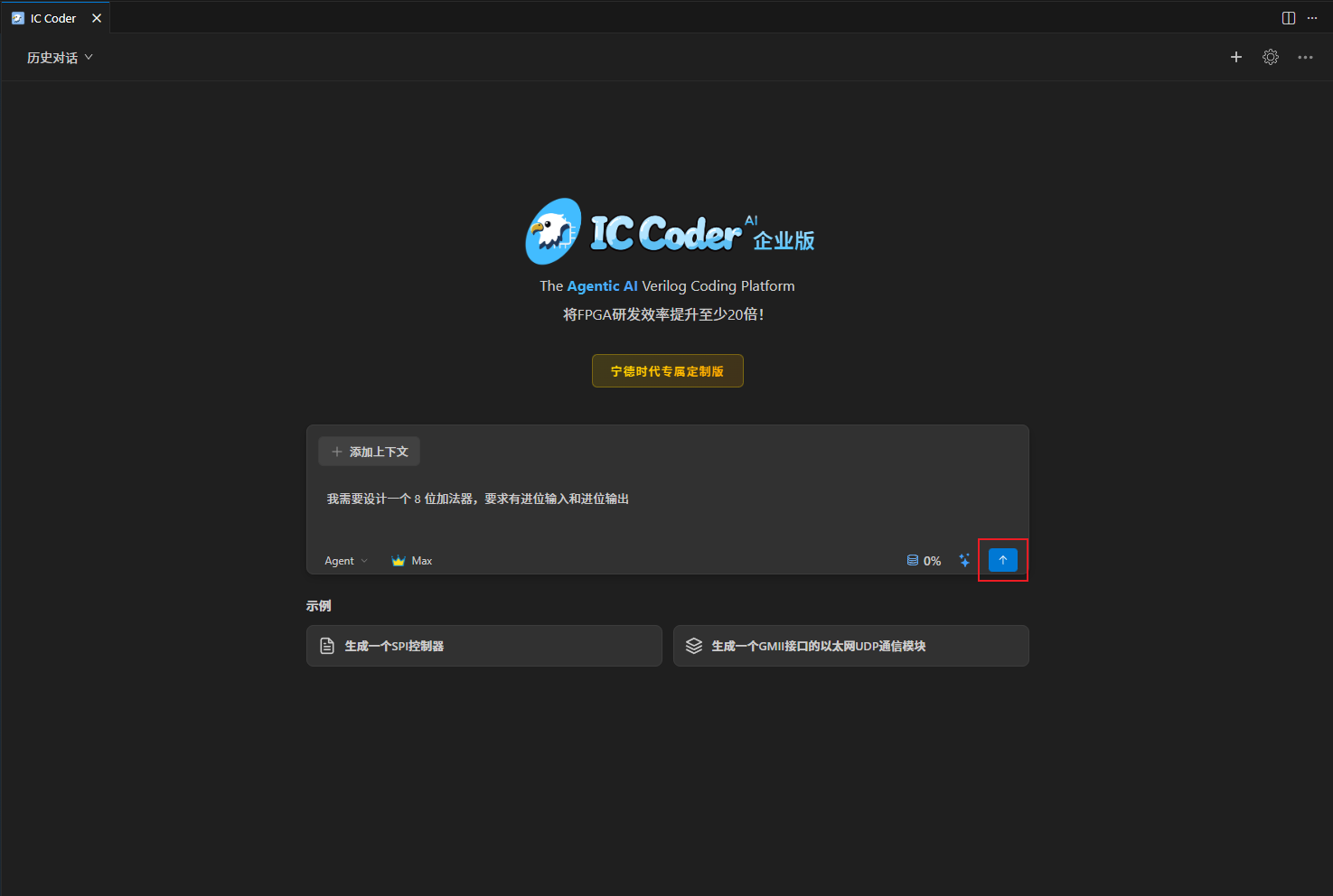1333x896 pixels.
Task: Choose the GMII以太网UDP通信模块 example
Action: 851,646
